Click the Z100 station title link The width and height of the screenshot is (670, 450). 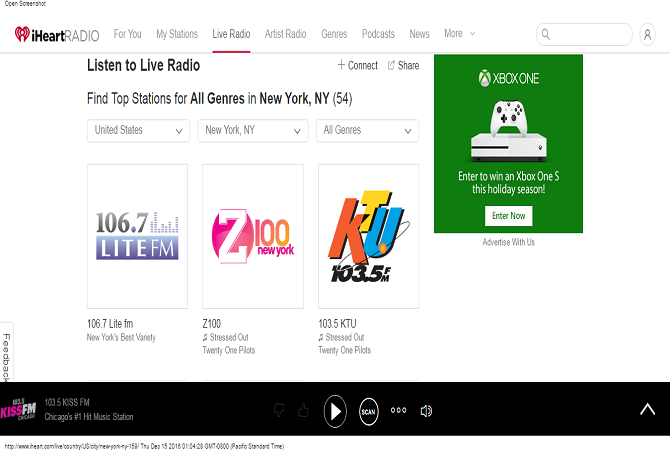point(212,324)
